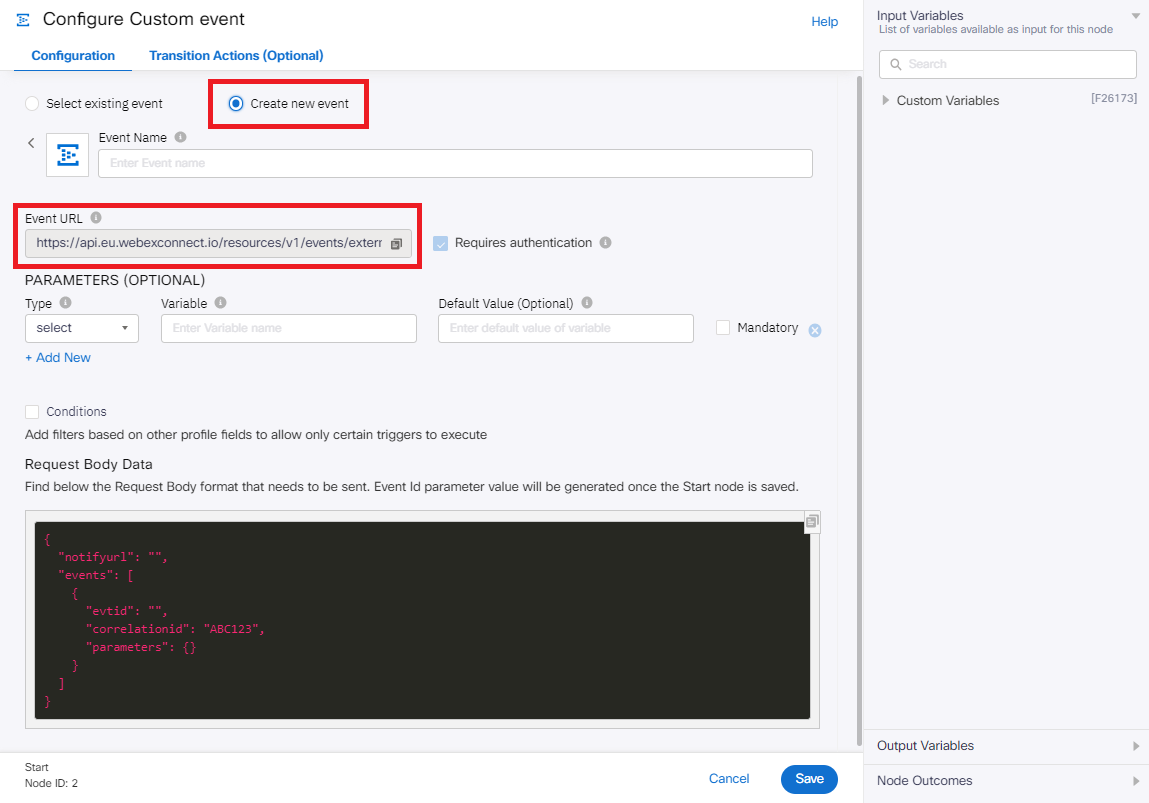
Task: Enable the Mandatory checkbox
Action: point(723,328)
